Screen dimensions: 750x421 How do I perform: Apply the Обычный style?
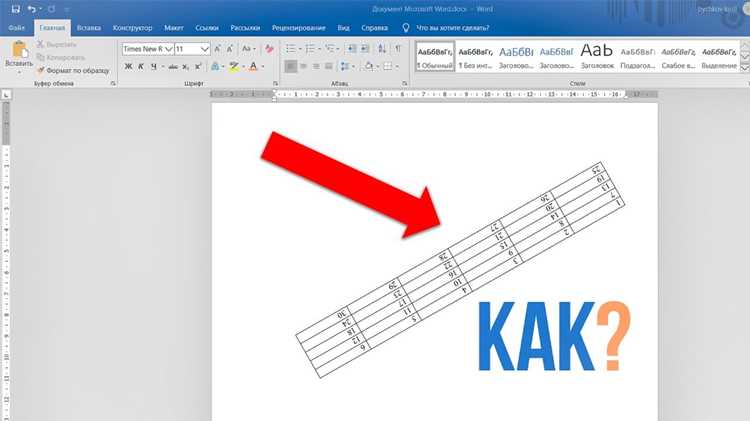click(x=435, y=56)
